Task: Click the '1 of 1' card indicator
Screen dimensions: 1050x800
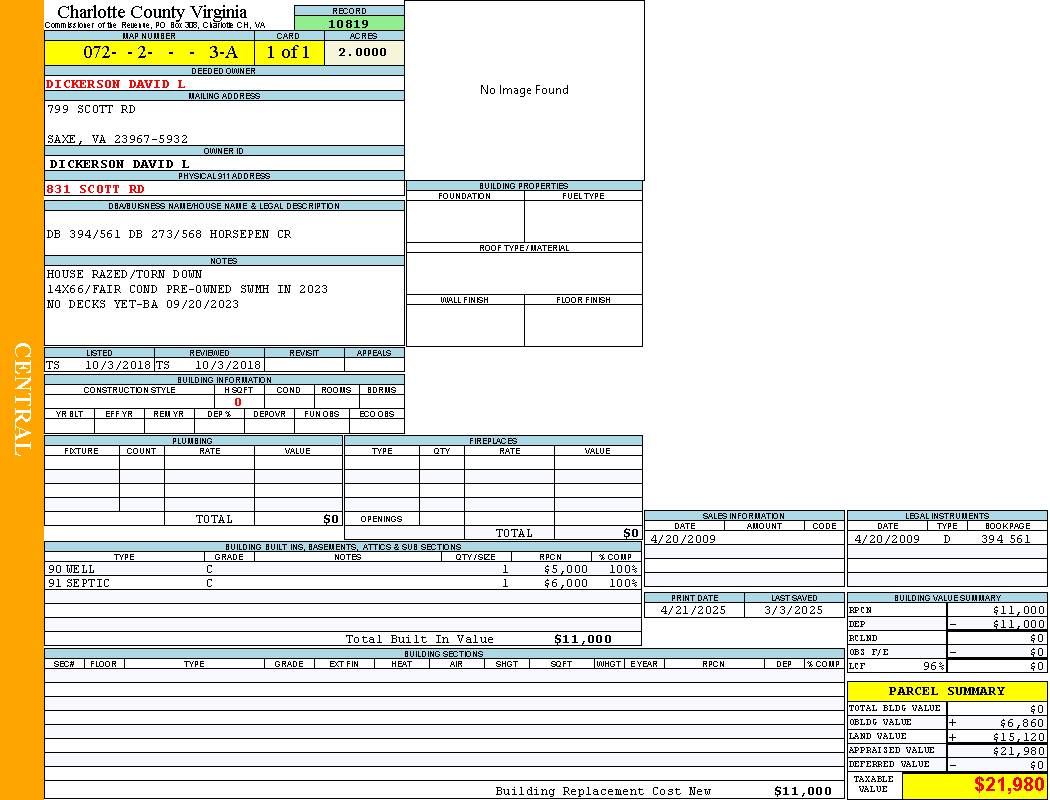Action: [x=288, y=53]
